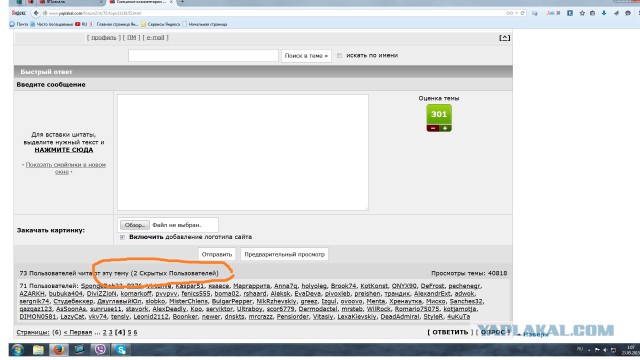
Task: Select the active topic browser tab
Action: click(x=141, y=2)
